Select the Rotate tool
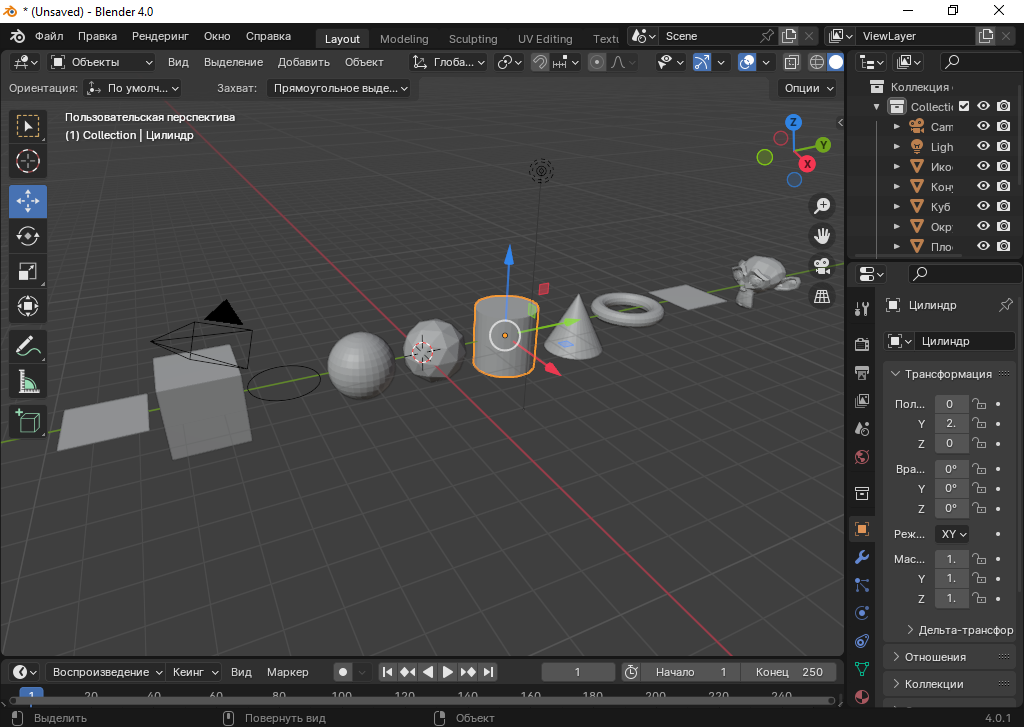The width and height of the screenshot is (1024, 727). [28, 236]
